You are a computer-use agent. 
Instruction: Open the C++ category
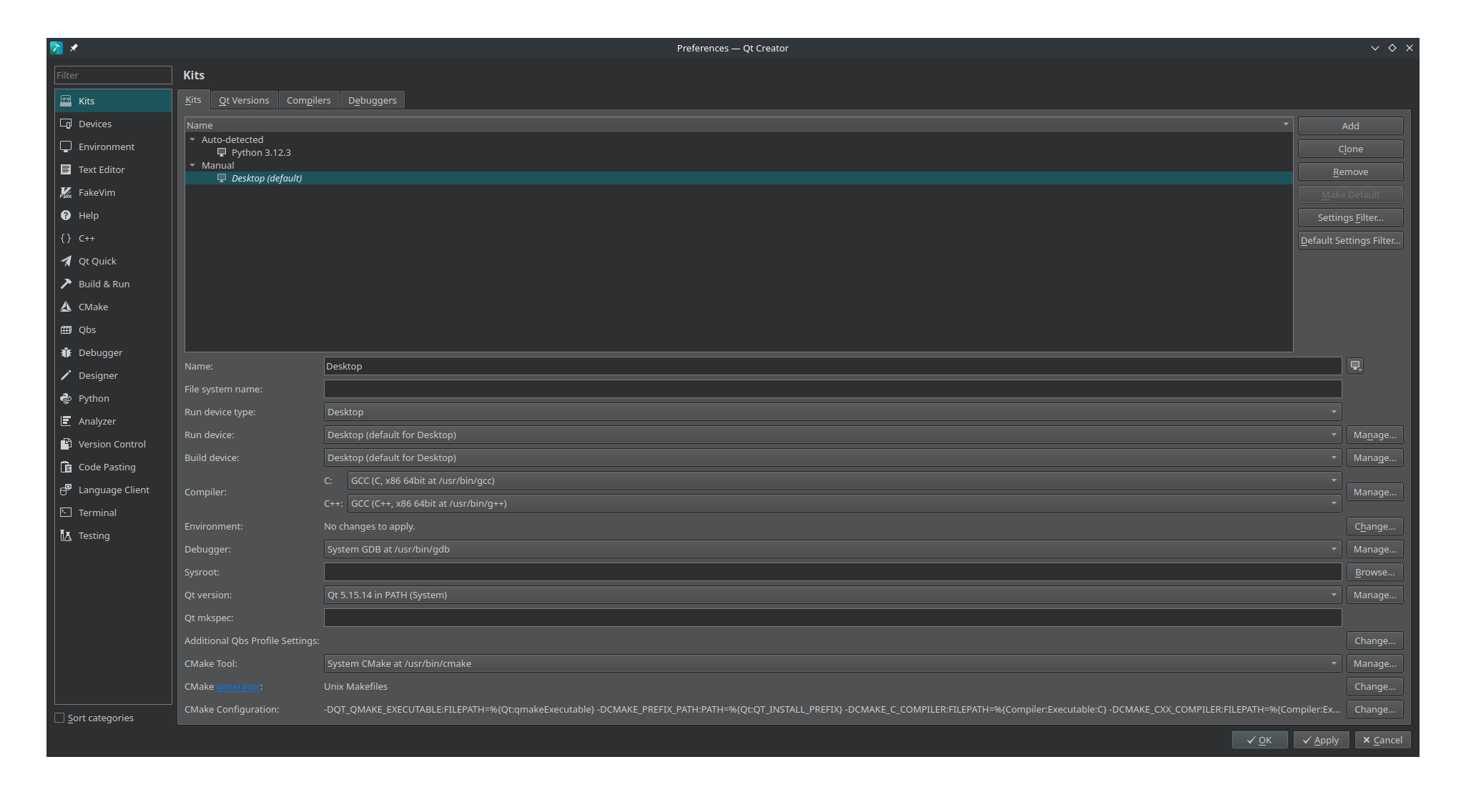(x=113, y=238)
